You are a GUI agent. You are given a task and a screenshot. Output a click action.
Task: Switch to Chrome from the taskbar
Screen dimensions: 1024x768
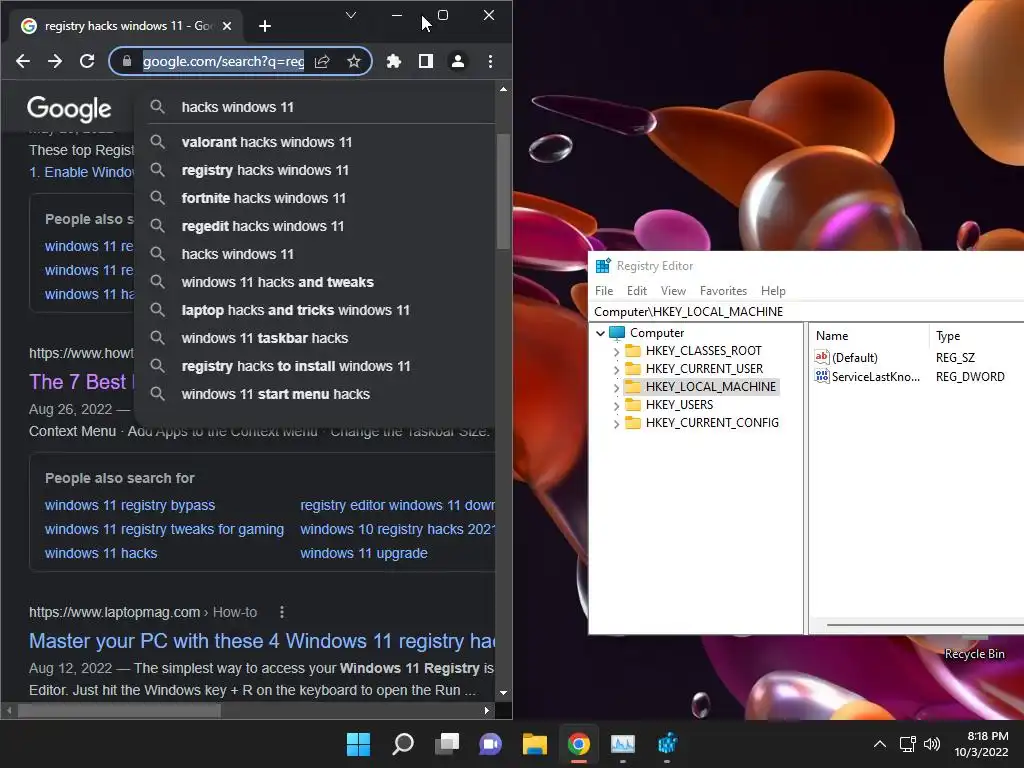[579, 744]
